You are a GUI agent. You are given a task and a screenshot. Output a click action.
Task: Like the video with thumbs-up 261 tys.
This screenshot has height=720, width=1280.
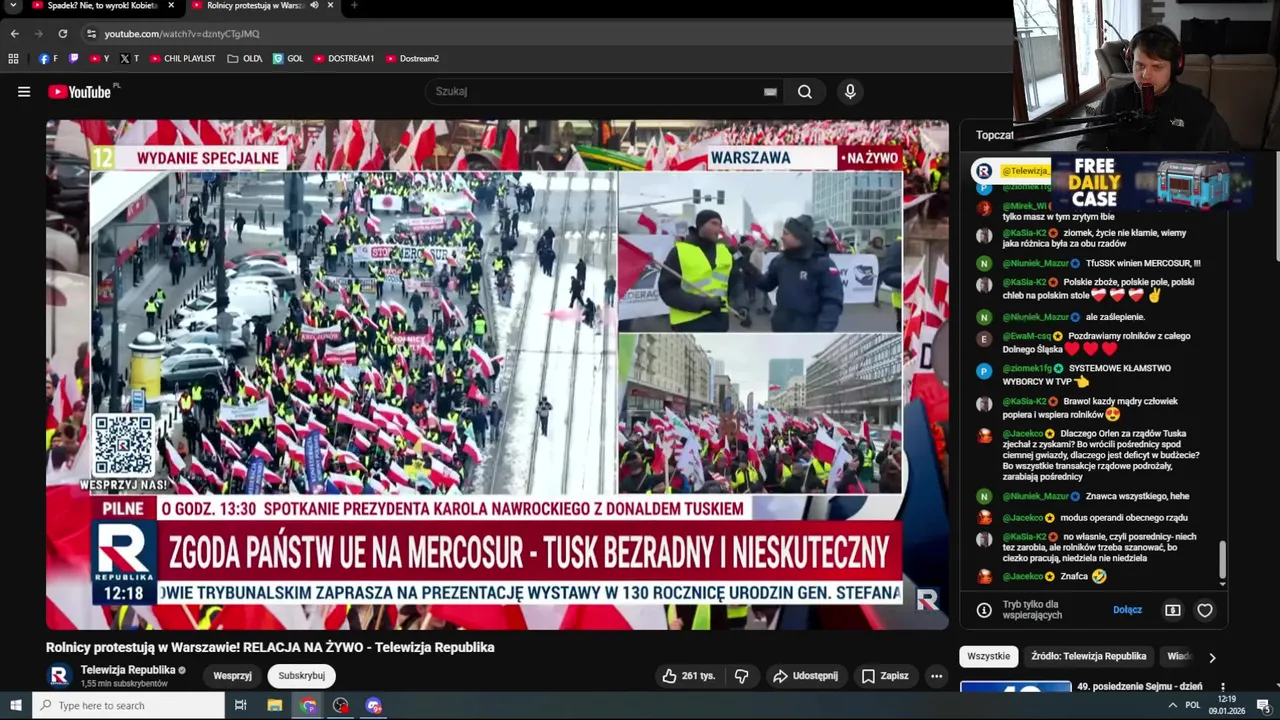[x=688, y=676]
